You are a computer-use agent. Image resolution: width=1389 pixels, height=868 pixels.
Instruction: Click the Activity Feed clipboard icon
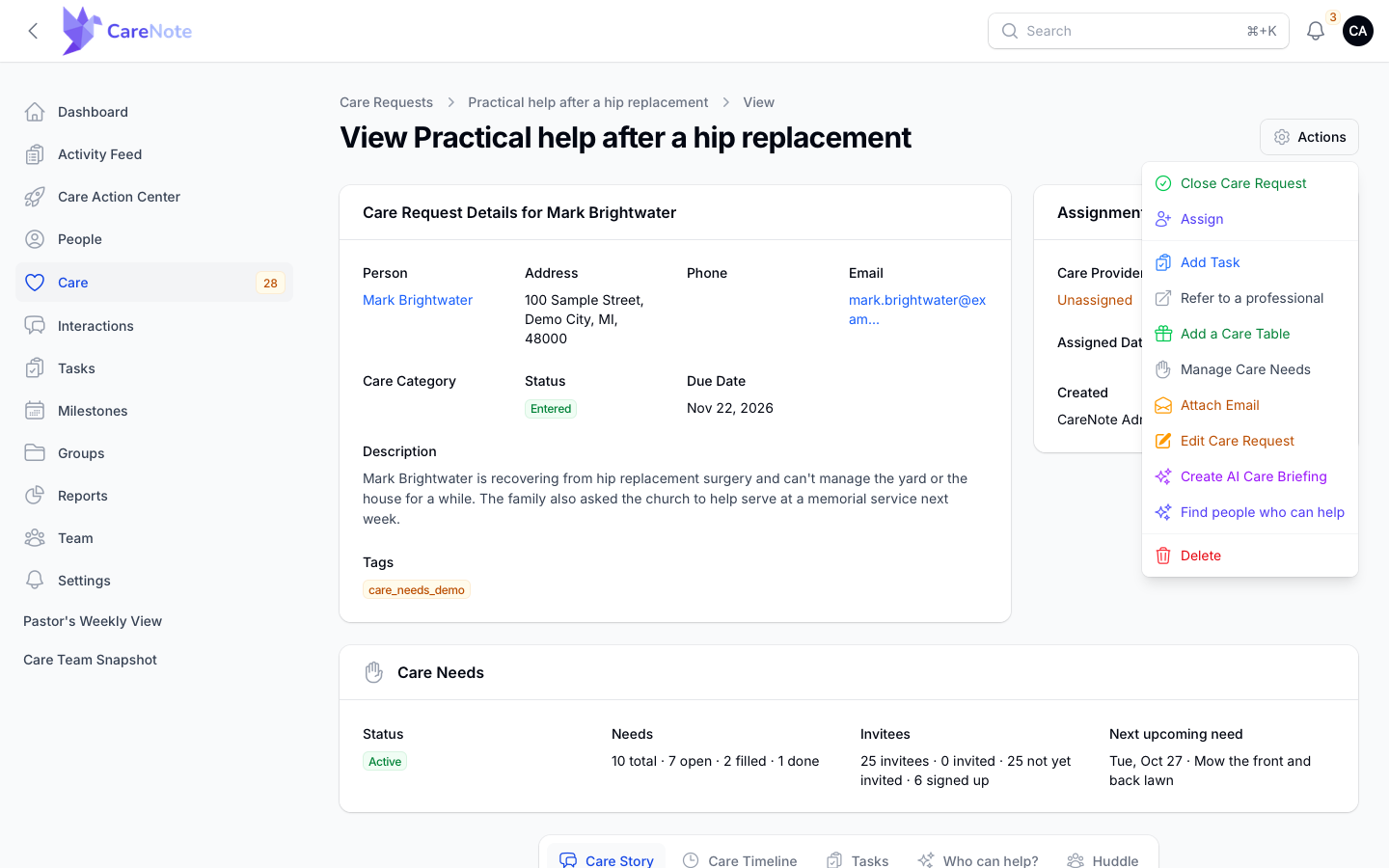(x=35, y=154)
